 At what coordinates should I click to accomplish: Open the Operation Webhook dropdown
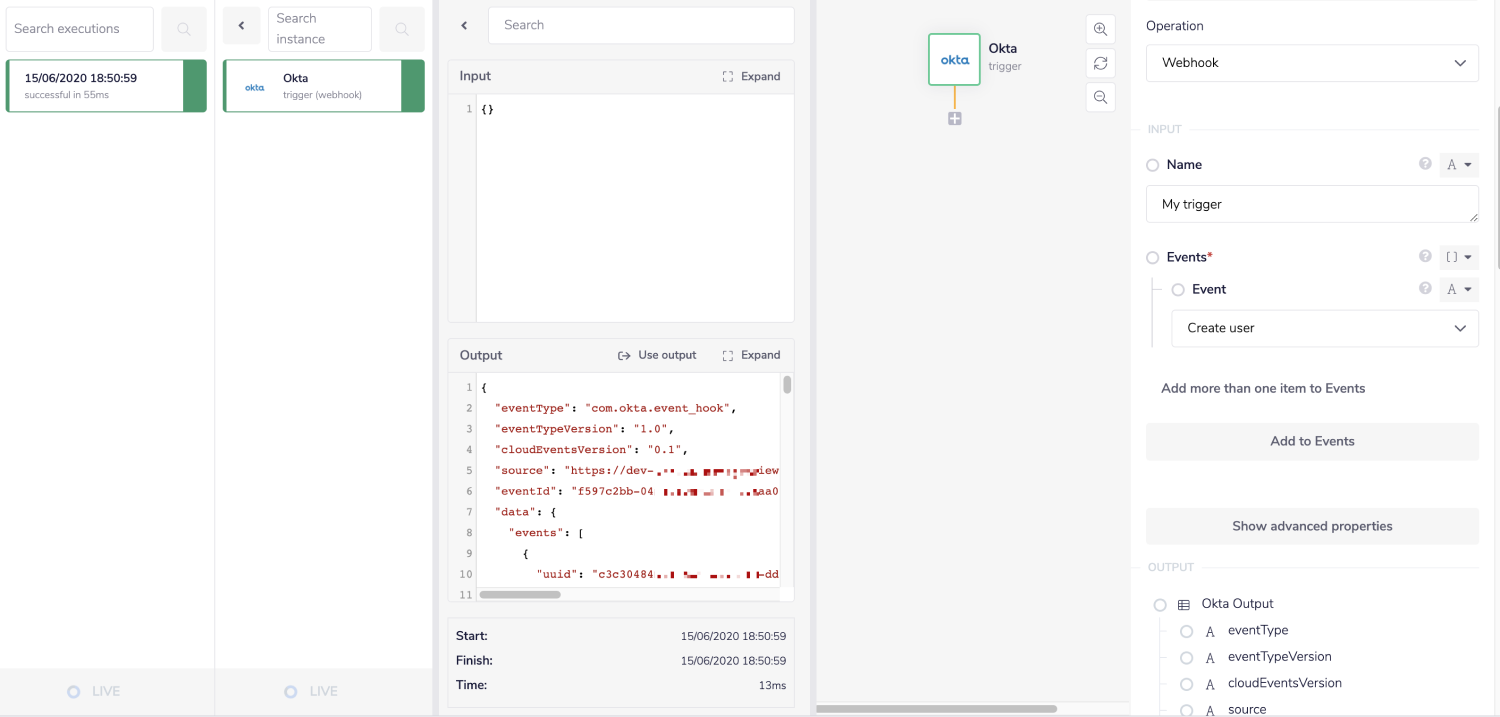1311,63
